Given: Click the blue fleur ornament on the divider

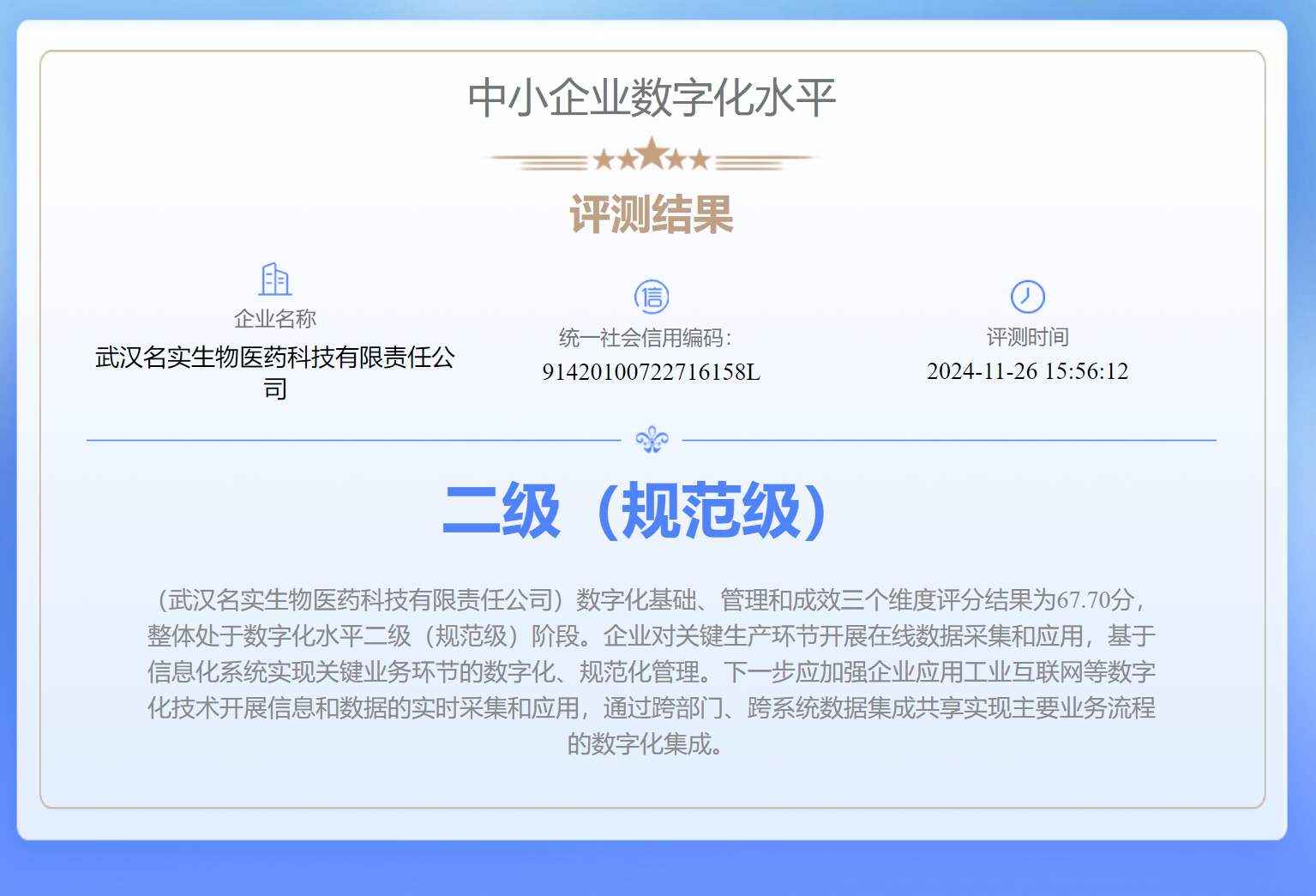Looking at the screenshot, I should pyautogui.click(x=652, y=440).
